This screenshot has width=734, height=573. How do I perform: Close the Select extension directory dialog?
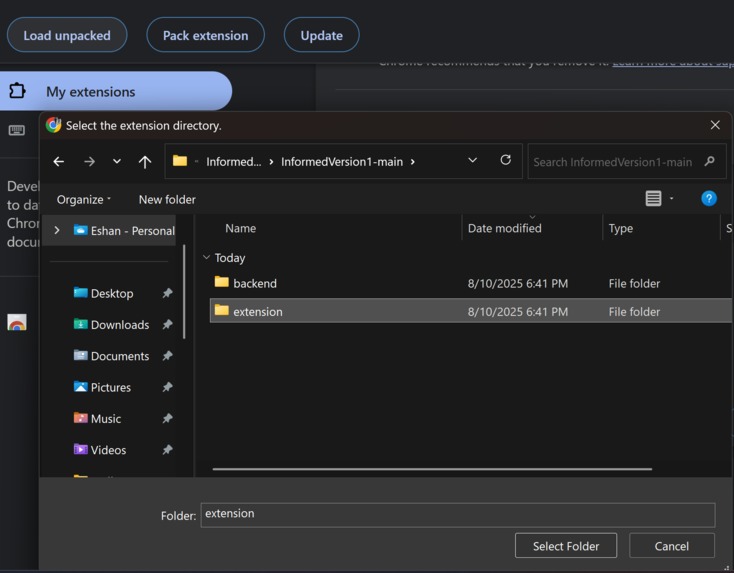715,125
